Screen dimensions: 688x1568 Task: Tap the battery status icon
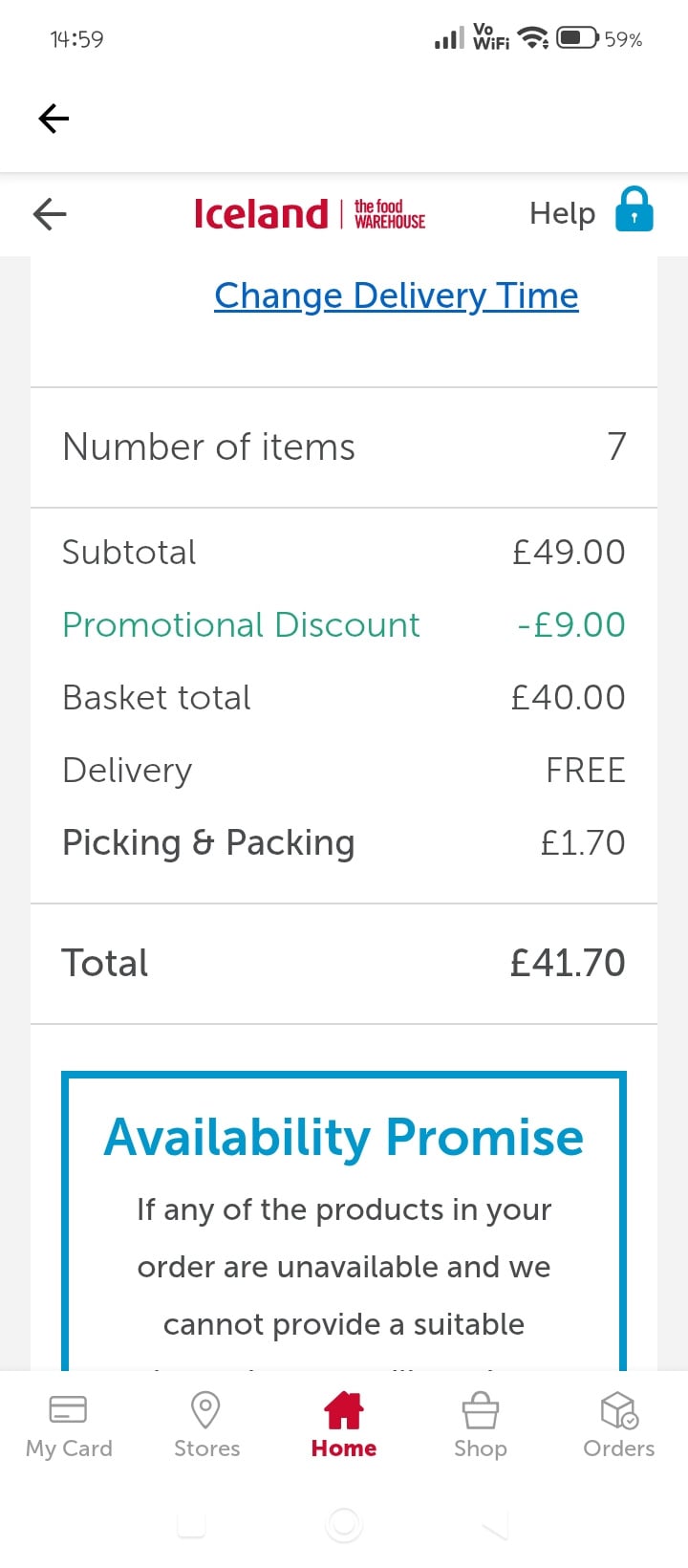tap(577, 38)
